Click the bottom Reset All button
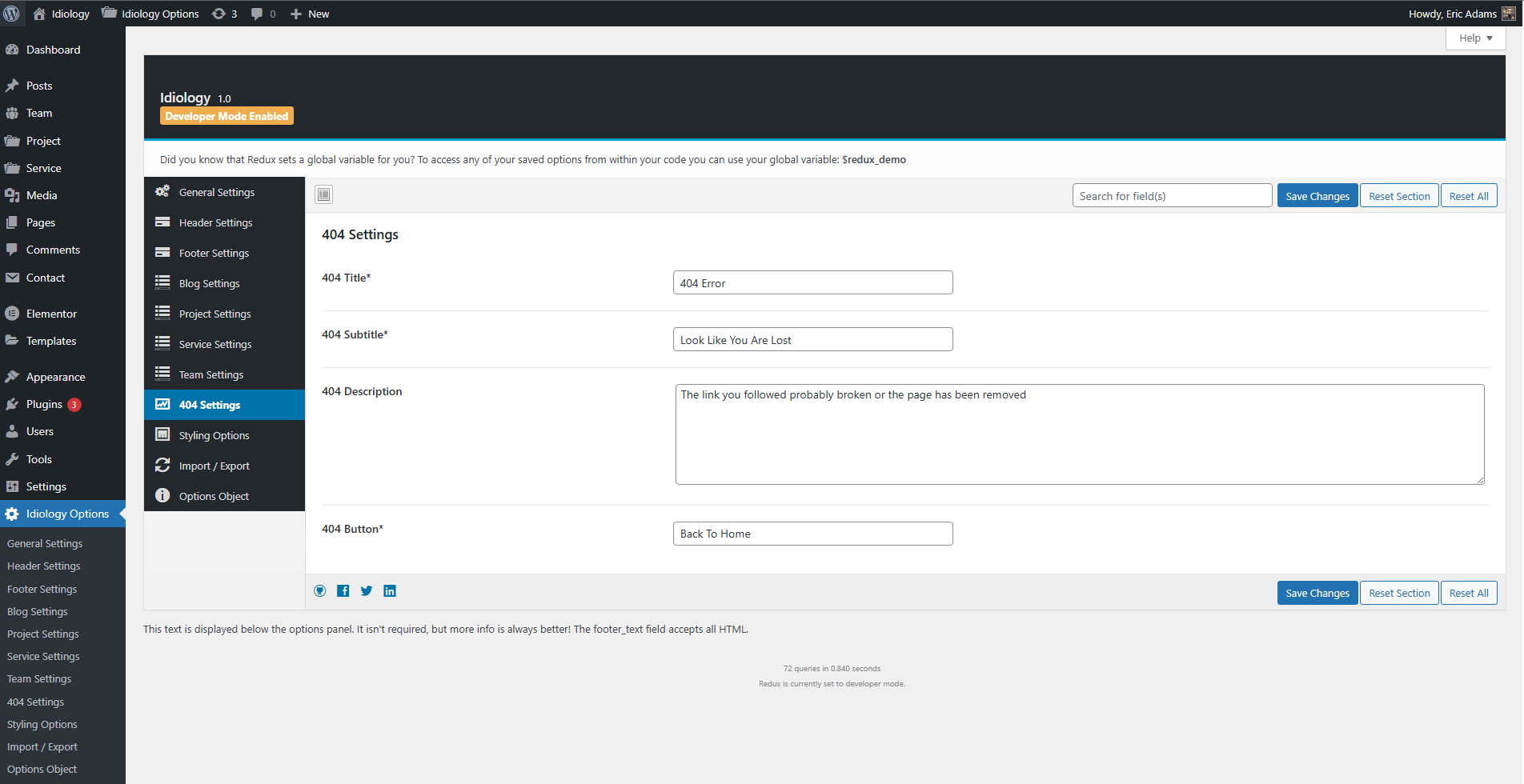The height and width of the screenshot is (784, 1524). [x=1468, y=593]
